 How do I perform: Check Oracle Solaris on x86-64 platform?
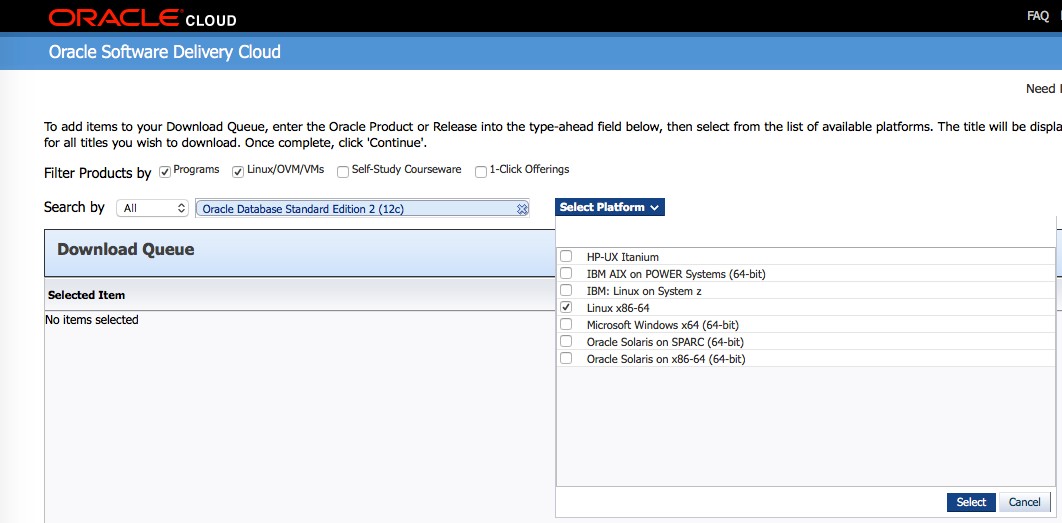pyautogui.click(x=566, y=358)
